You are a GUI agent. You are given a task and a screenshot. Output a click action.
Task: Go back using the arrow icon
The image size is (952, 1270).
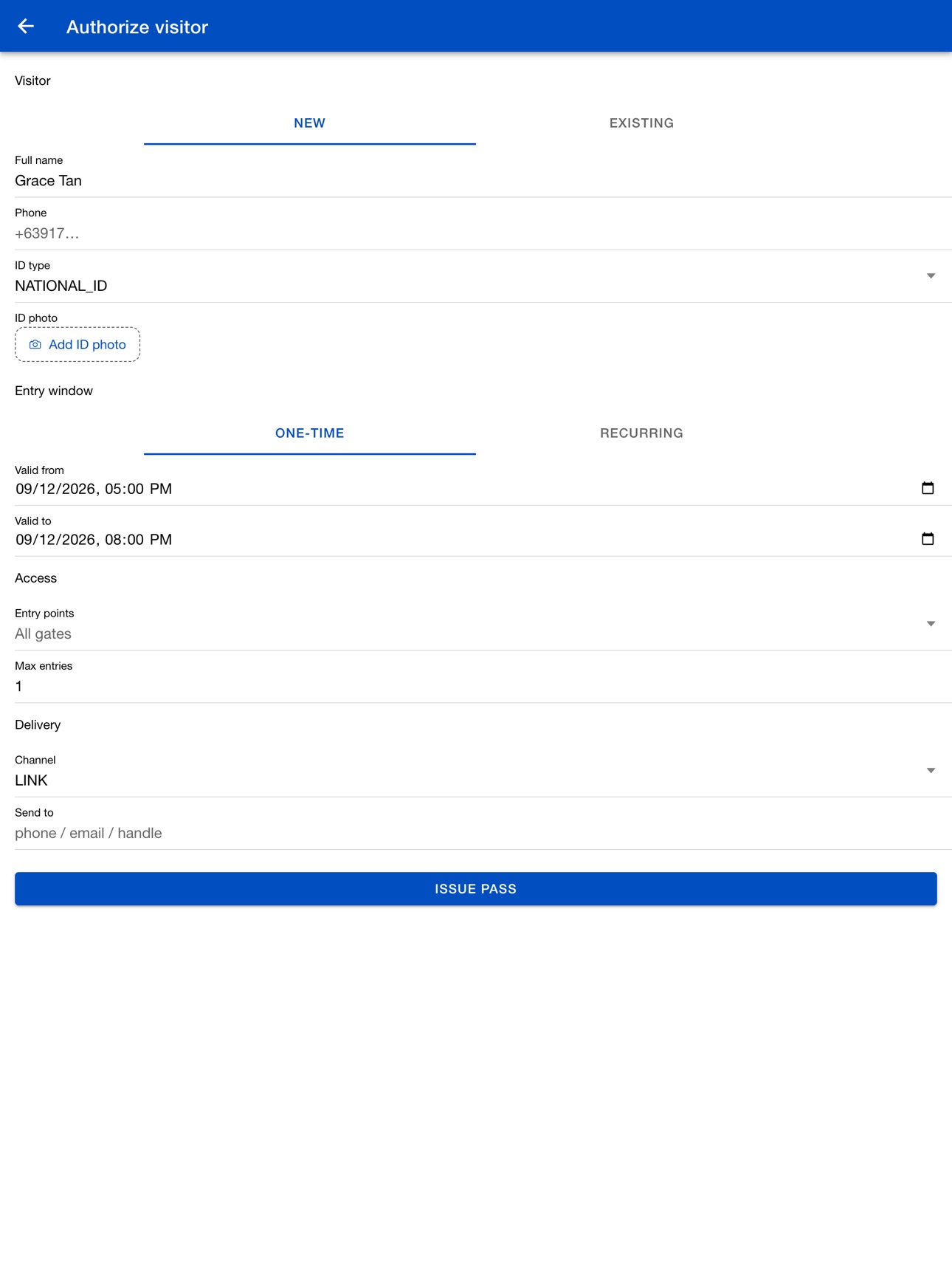coord(26,27)
